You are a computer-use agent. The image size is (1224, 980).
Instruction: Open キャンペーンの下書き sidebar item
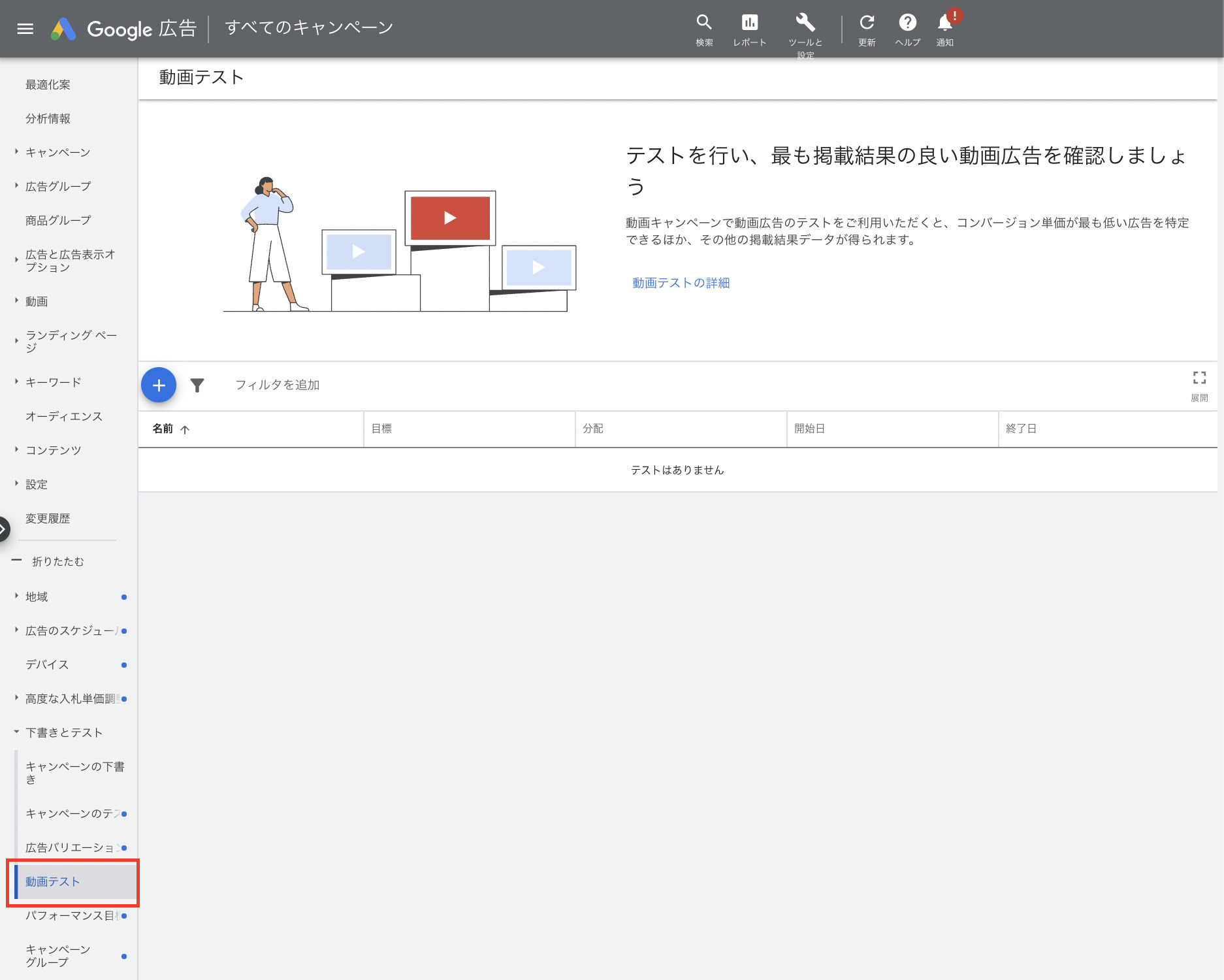pyautogui.click(x=74, y=772)
